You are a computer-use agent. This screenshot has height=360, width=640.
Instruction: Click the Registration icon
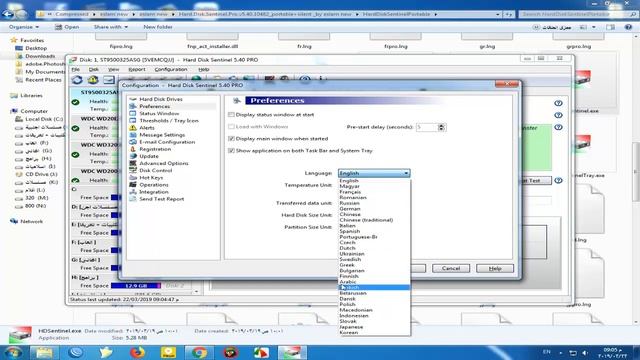133,149
